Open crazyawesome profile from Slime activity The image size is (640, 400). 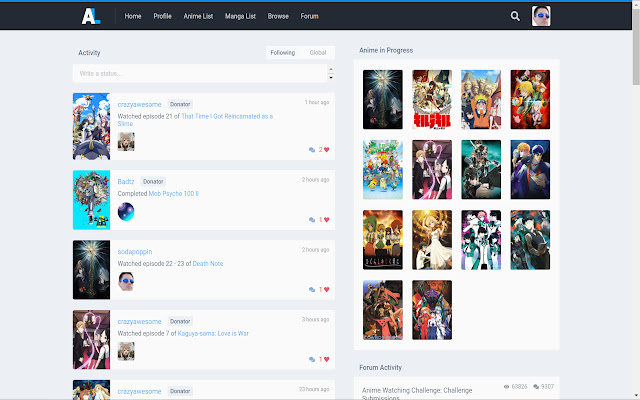point(139,104)
